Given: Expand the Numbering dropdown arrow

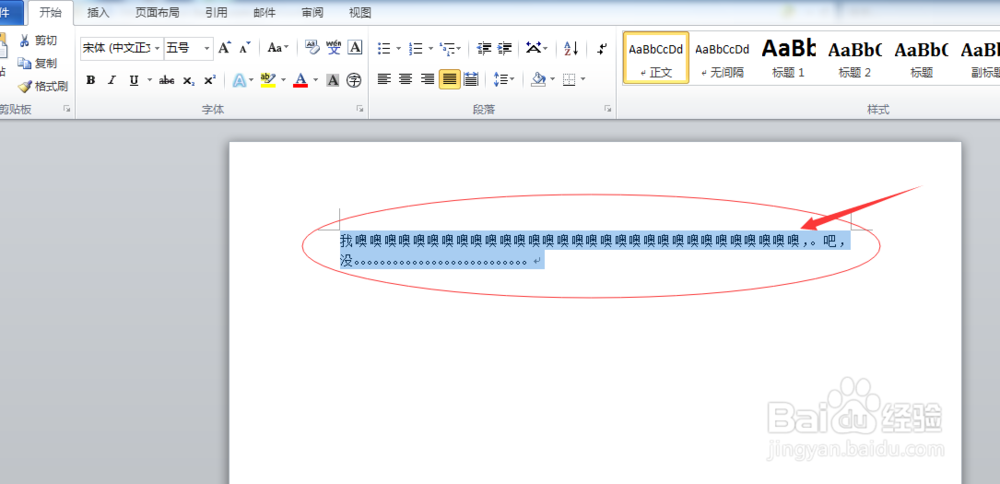Looking at the screenshot, I should tap(430, 48).
